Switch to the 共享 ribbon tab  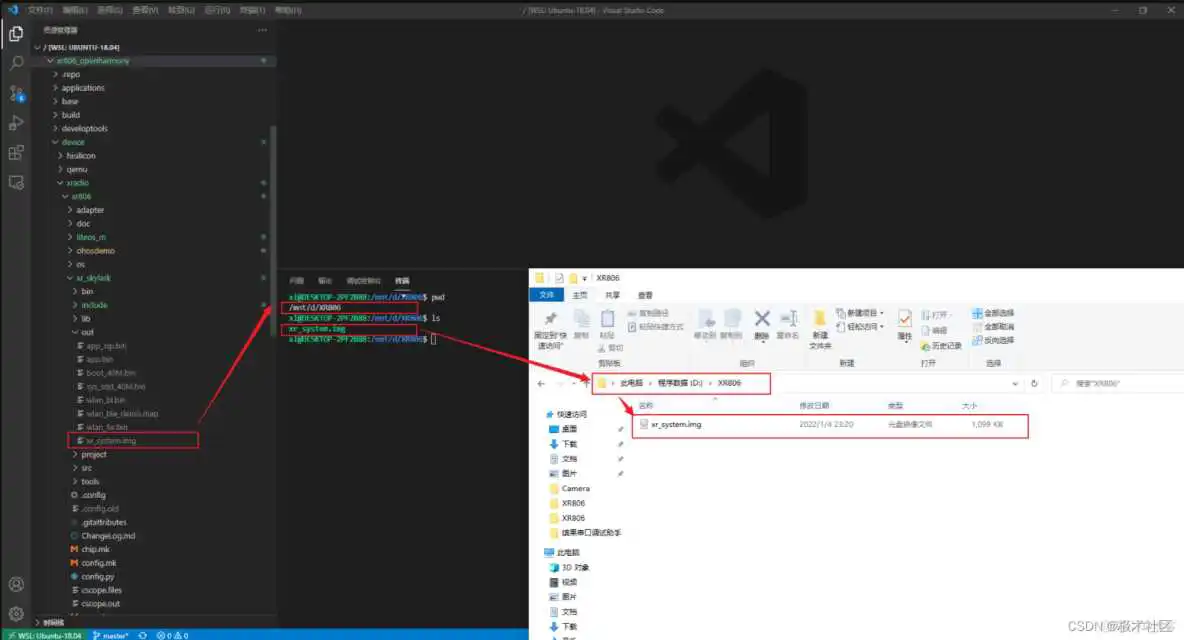pos(612,295)
